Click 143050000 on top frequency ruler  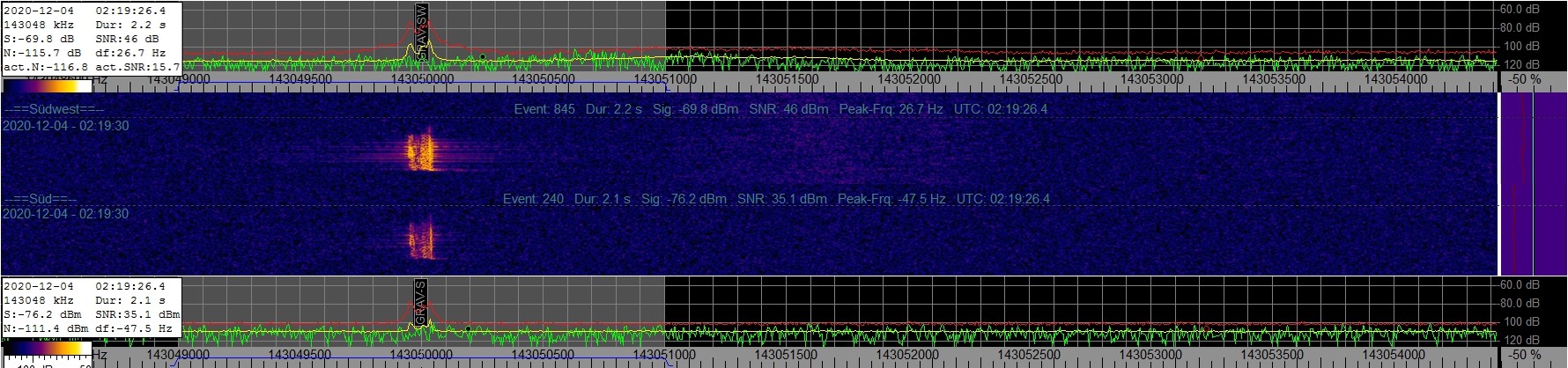(421, 79)
